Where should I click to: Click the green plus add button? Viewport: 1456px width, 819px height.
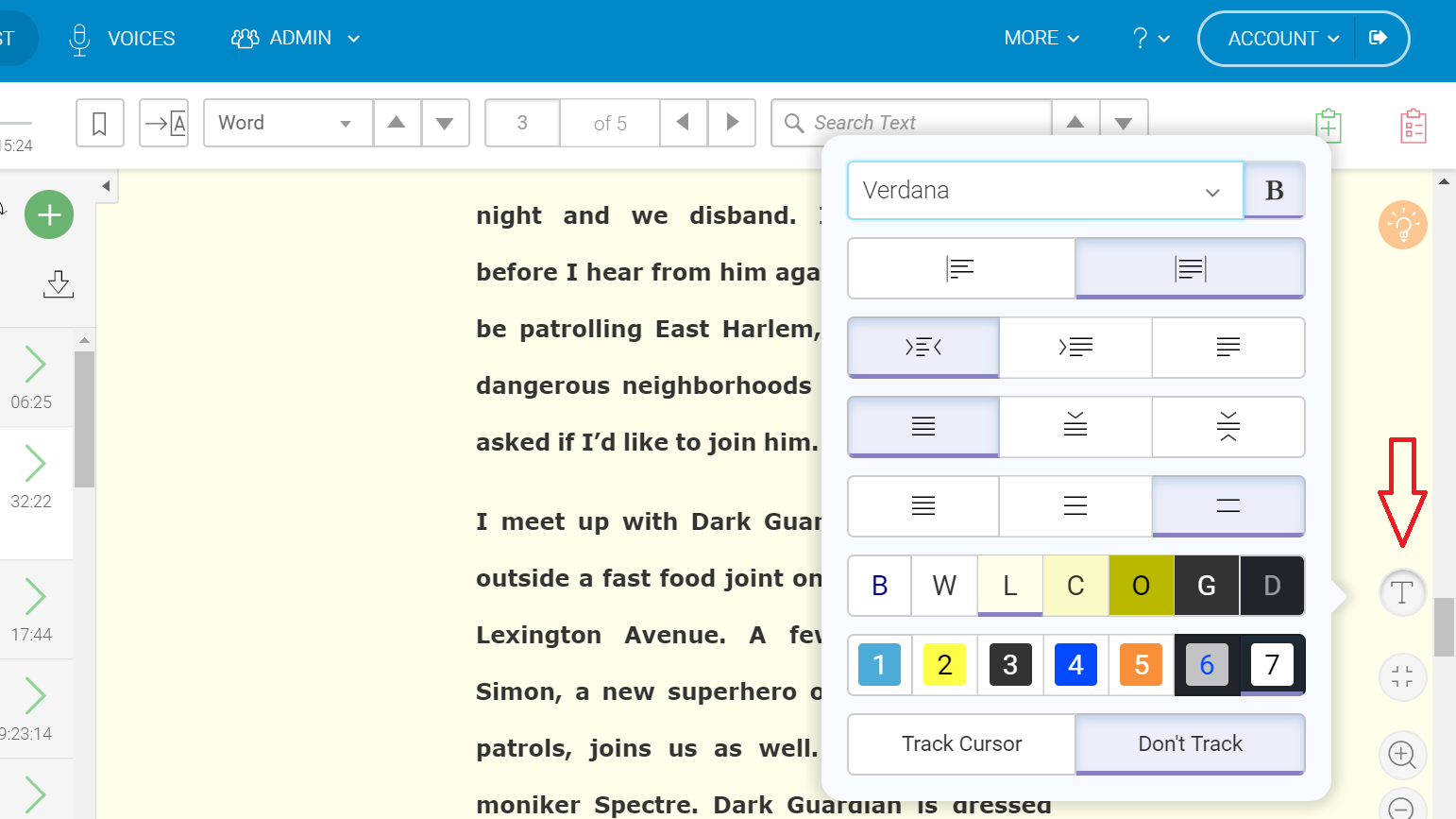tap(49, 214)
